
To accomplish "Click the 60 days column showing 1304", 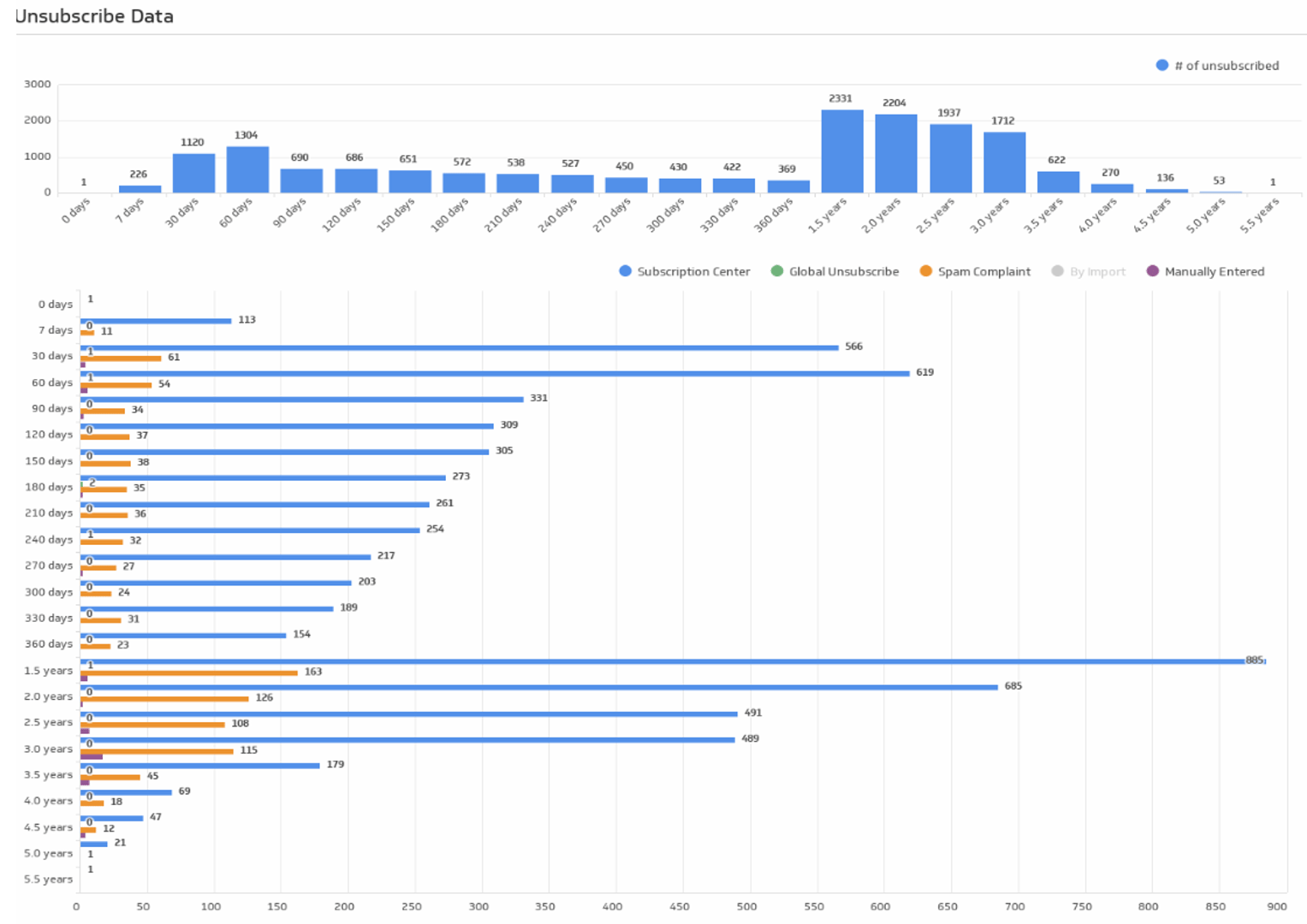I will [247, 169].
